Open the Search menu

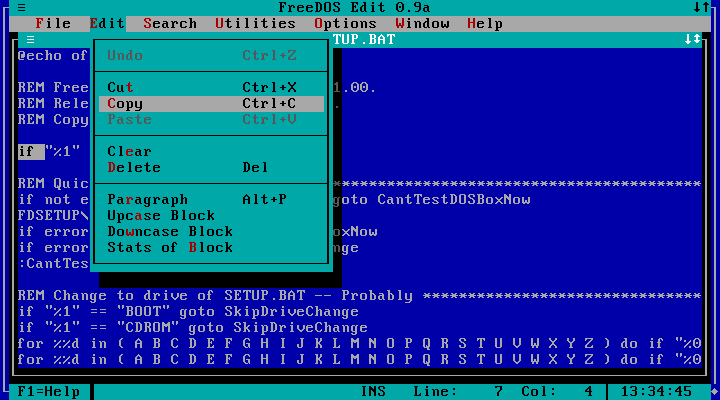coord(170,23)
